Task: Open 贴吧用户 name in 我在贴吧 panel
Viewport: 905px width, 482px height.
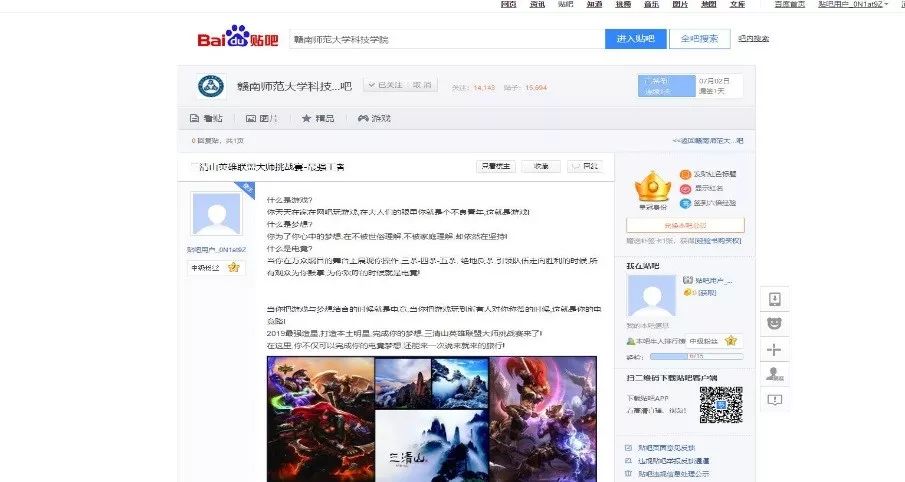Action: (713, 280)
